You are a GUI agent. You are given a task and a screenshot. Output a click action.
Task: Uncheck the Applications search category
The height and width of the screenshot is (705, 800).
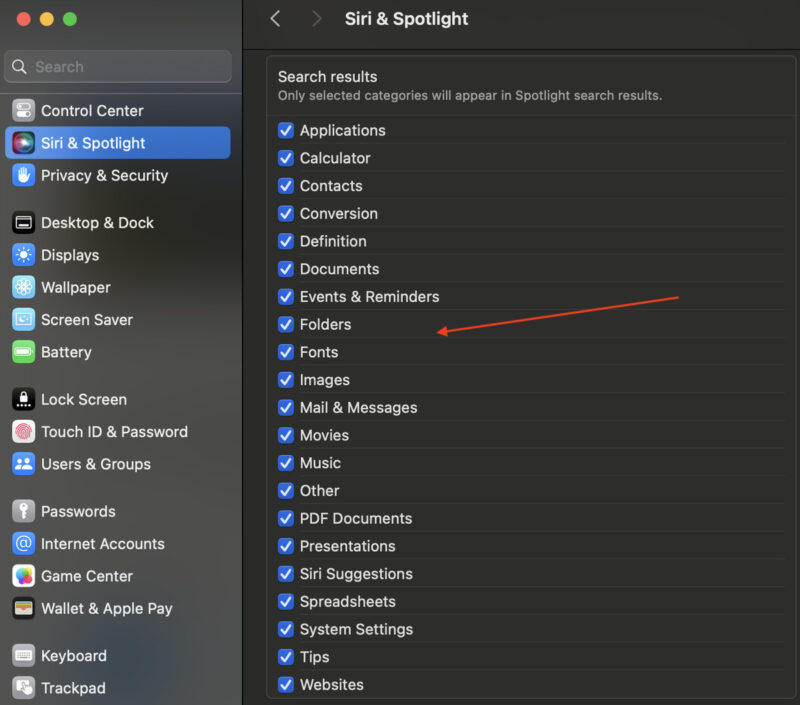point(286,130)
